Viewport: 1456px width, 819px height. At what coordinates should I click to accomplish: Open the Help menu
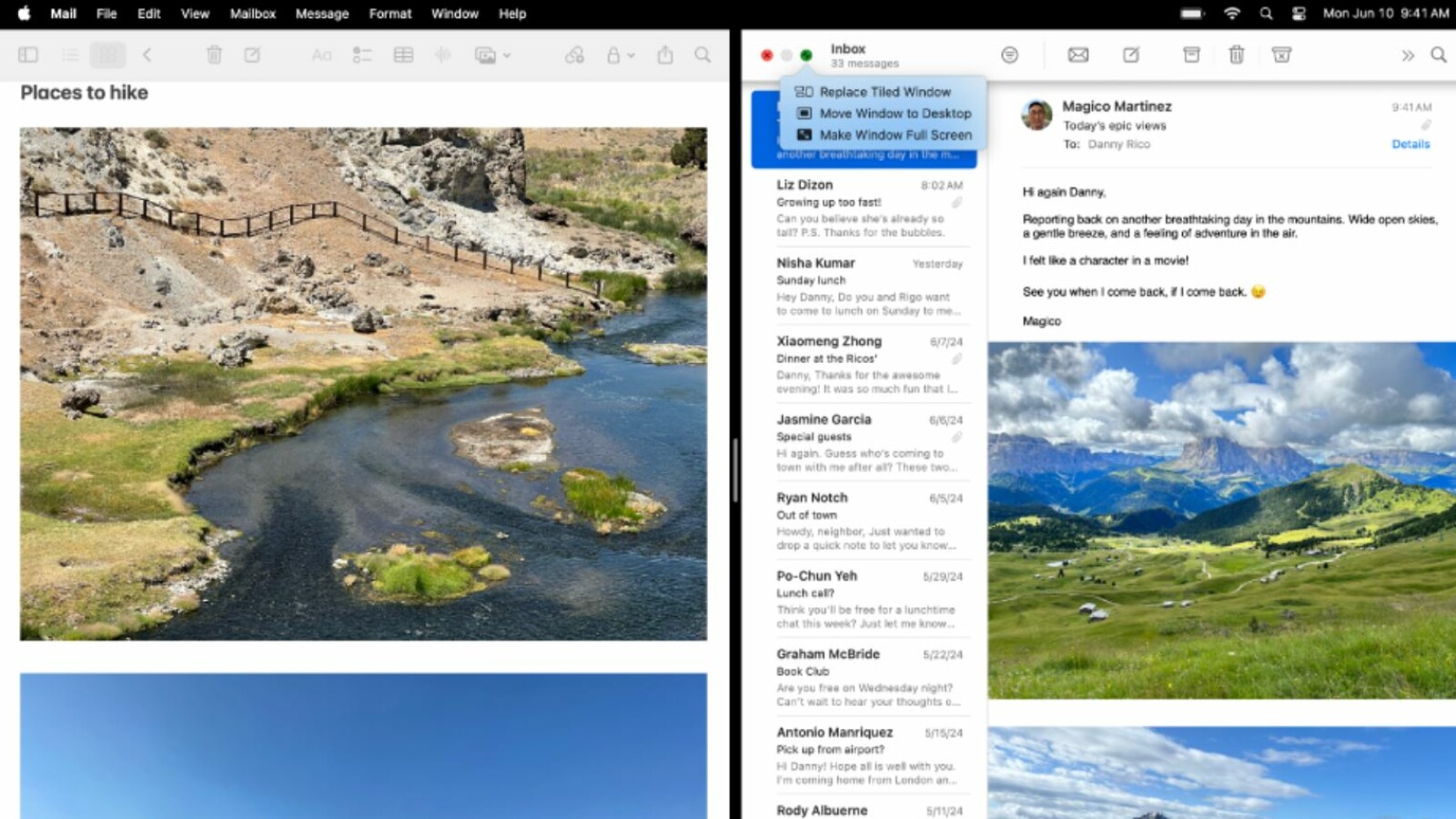click(512, 14)
